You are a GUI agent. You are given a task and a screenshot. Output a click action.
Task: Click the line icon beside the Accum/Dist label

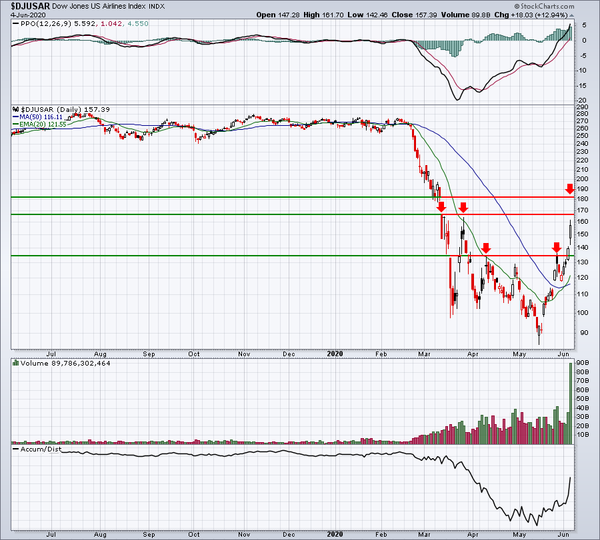click(16, 448)
